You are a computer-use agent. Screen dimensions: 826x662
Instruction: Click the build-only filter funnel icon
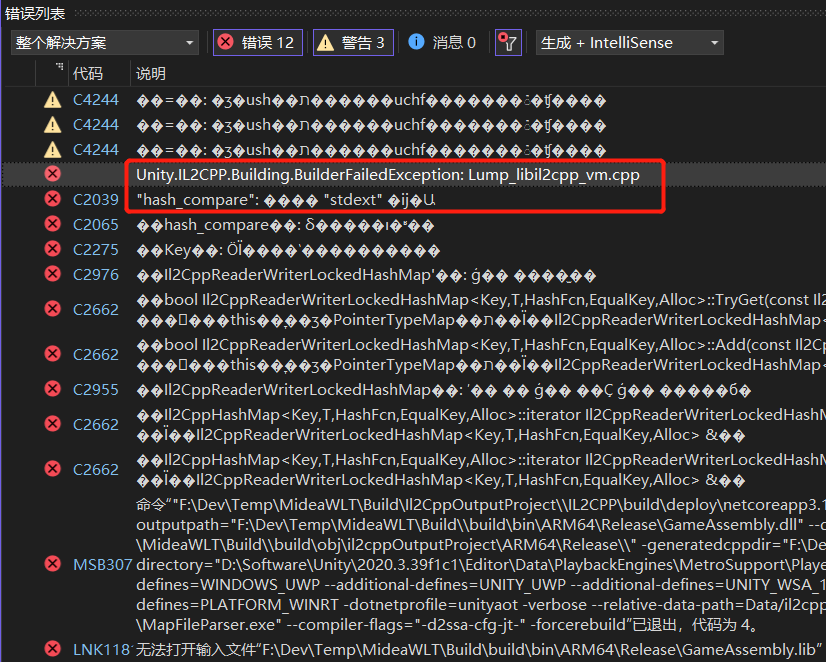pyautogui.click(x=508, y=43)
